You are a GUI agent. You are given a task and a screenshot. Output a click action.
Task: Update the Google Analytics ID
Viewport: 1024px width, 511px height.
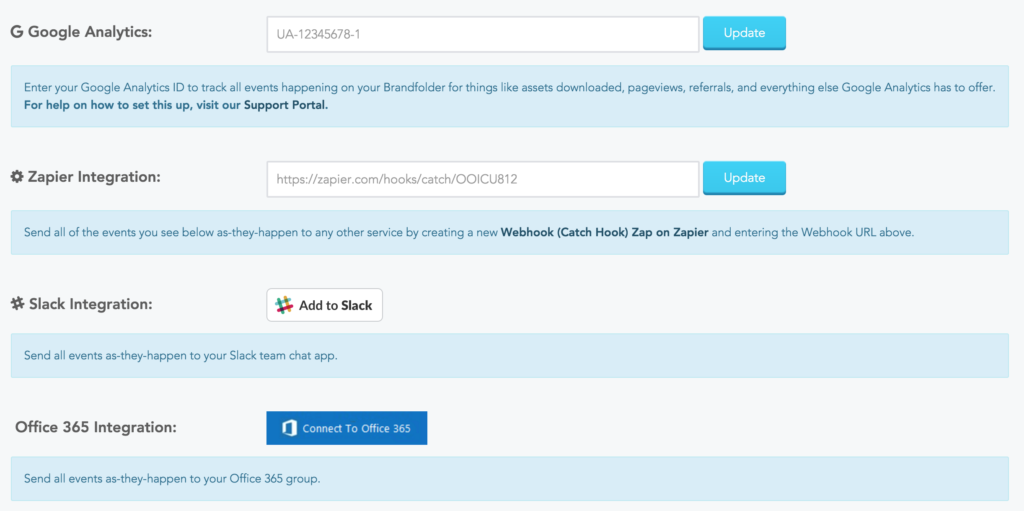click(744, 33)
